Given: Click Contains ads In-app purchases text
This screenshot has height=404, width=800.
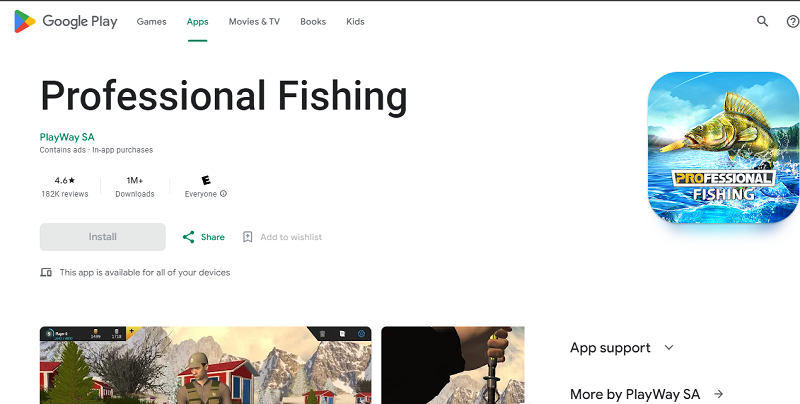Looking at the screenshot, I should click(96, 150).
